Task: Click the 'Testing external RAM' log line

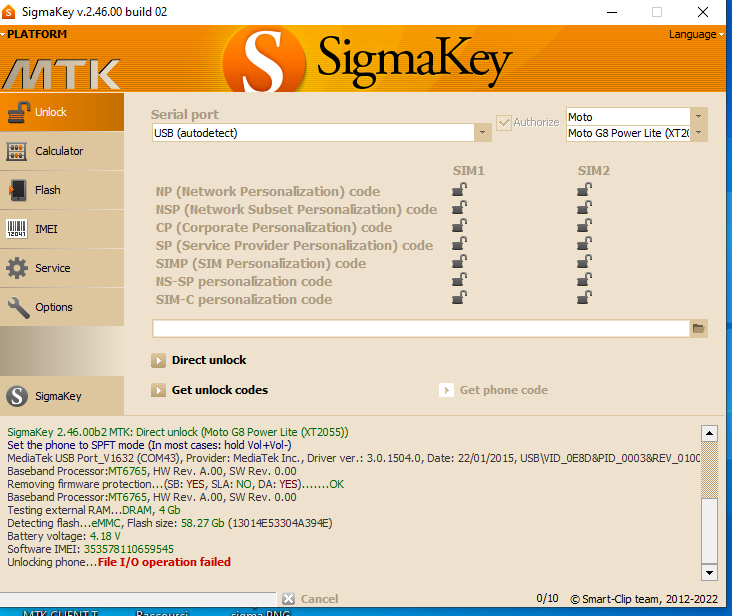Action: click(x=94, y=510)
